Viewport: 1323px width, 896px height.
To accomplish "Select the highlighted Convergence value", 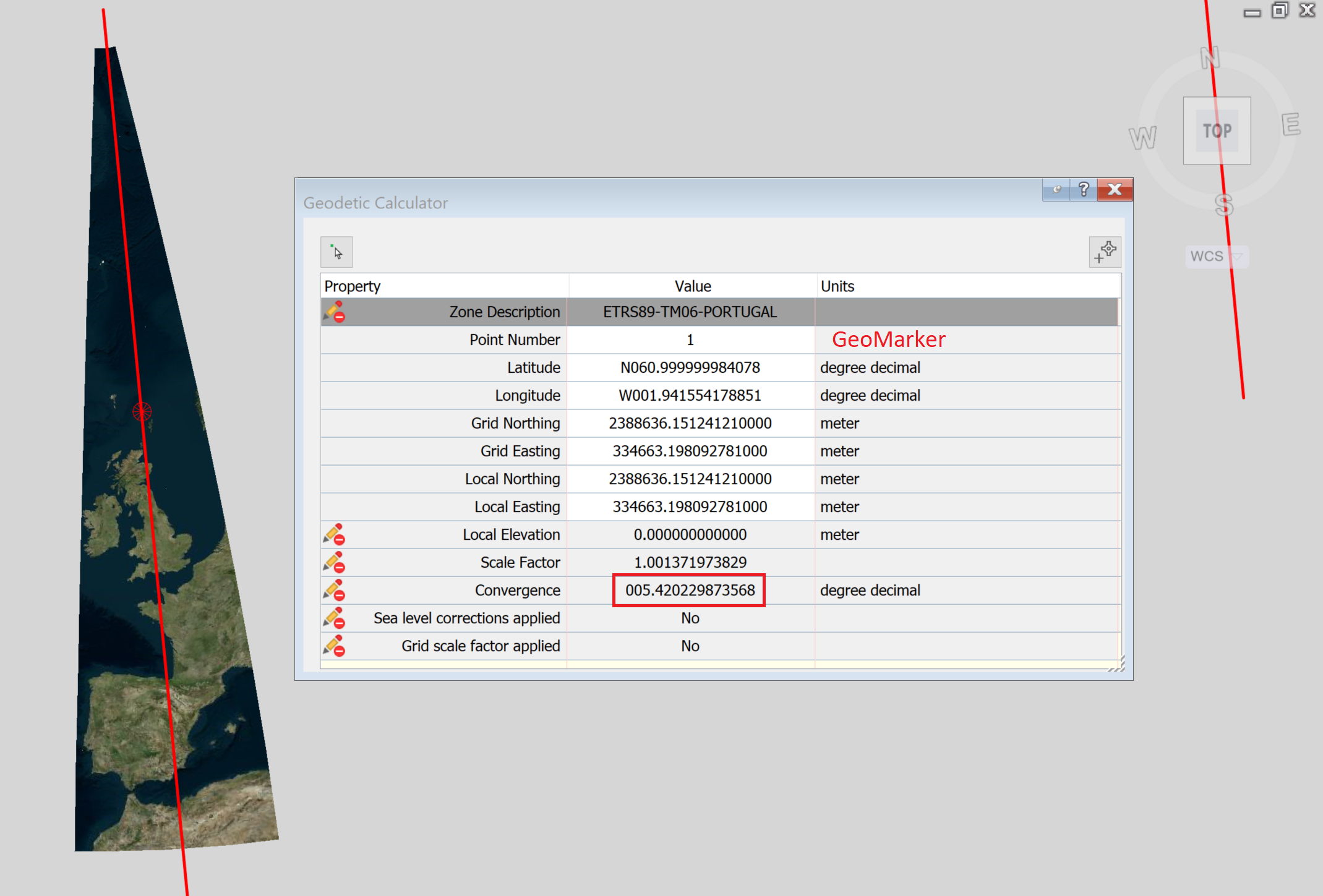I will (689, 590).
